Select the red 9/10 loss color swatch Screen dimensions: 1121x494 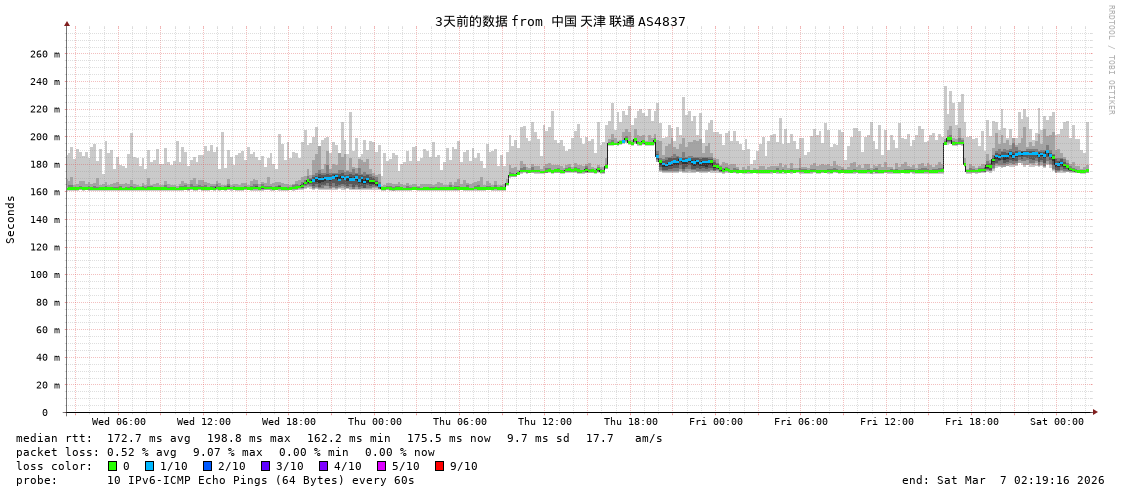439,466
